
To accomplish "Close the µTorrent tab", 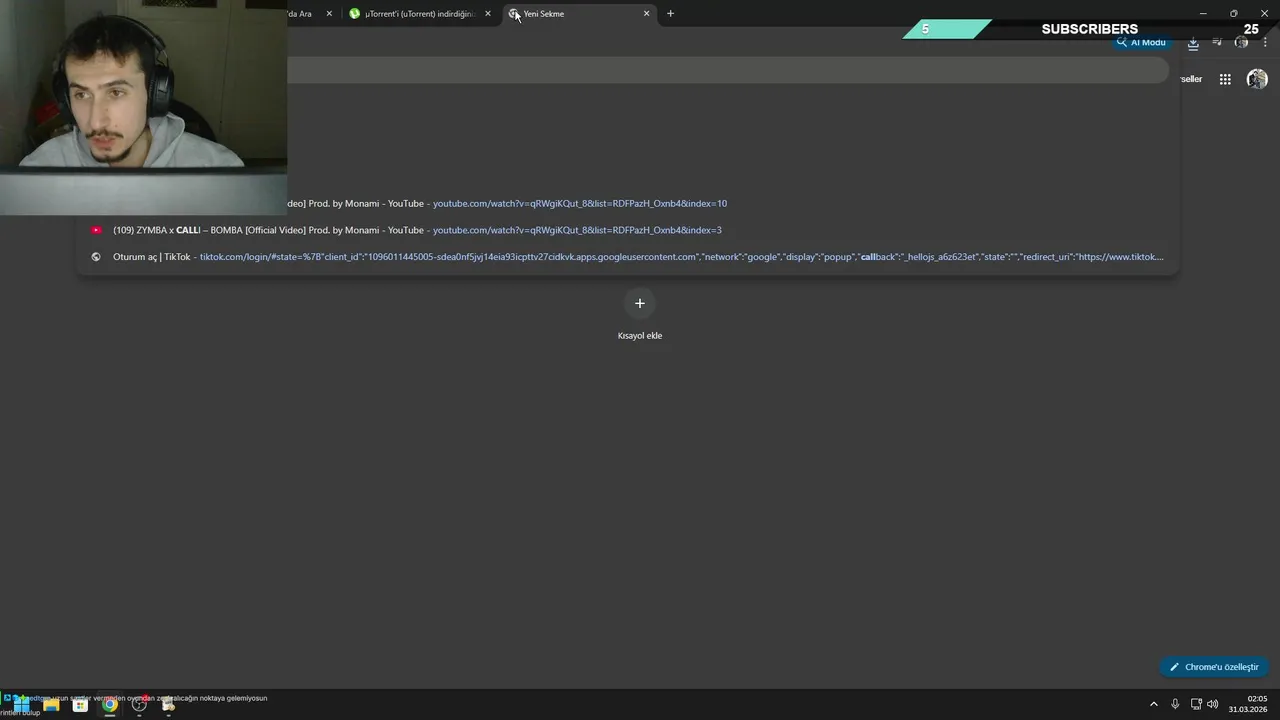I will [x=488, y=14].
